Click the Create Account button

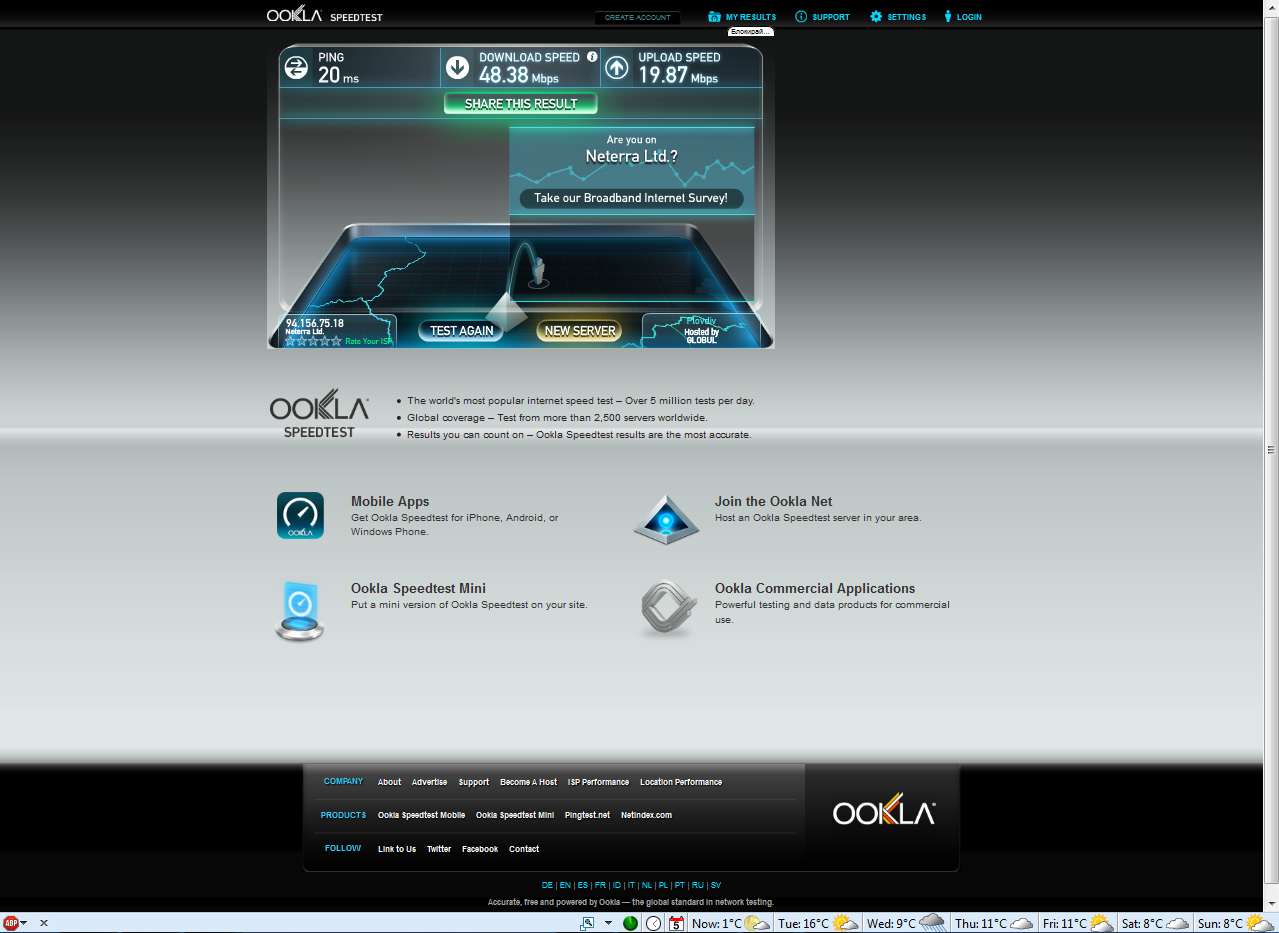point(637,18)
